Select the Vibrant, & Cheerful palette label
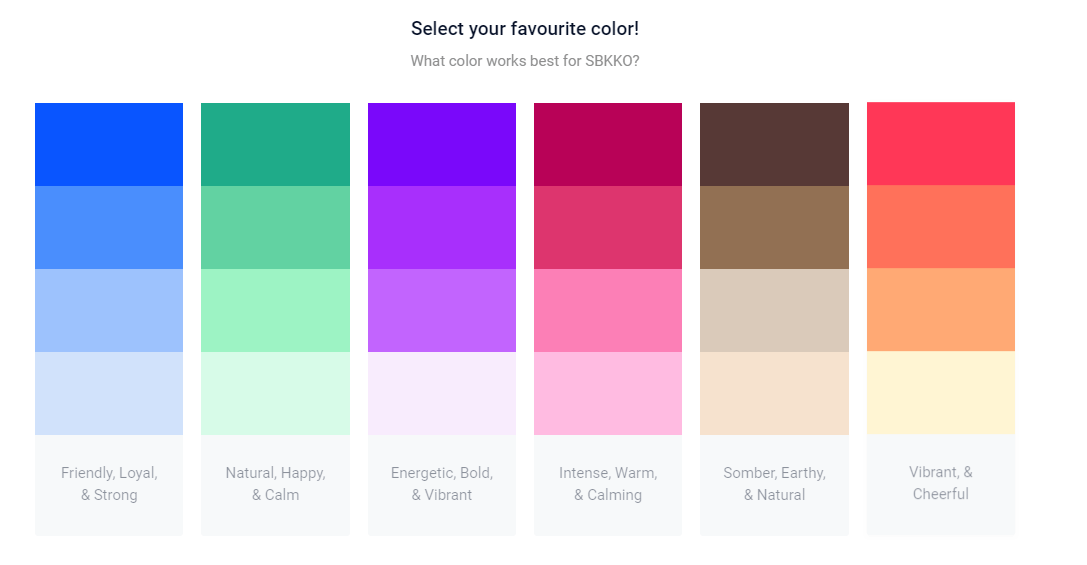The image size is (1087, 565). pos(940,483)
